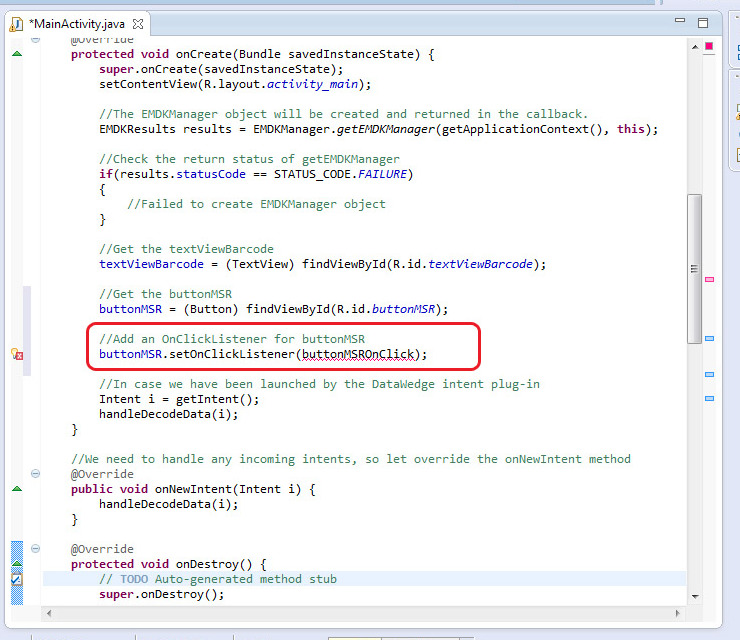Screen dimensions: 740x640
Task: Click the Java file icon on MainActivity tab
Action: [17, 22]
